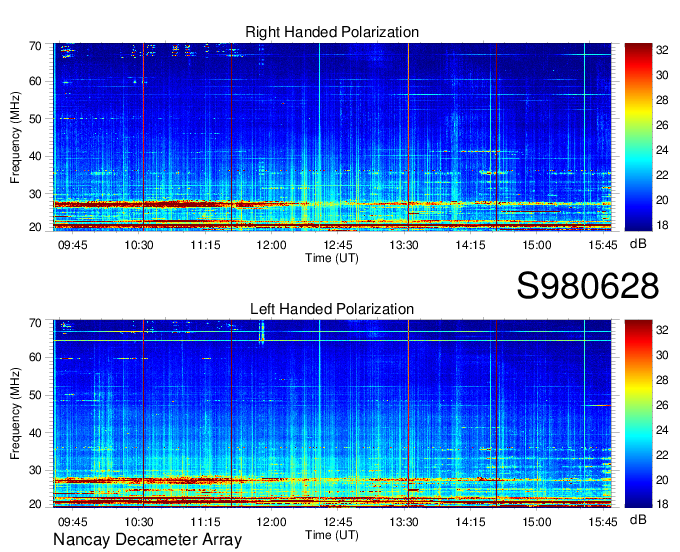The height and width of the screenshot is (552, 680).
Task: Click the 32 dB label on upper colorbar
Action: [662, 50]
